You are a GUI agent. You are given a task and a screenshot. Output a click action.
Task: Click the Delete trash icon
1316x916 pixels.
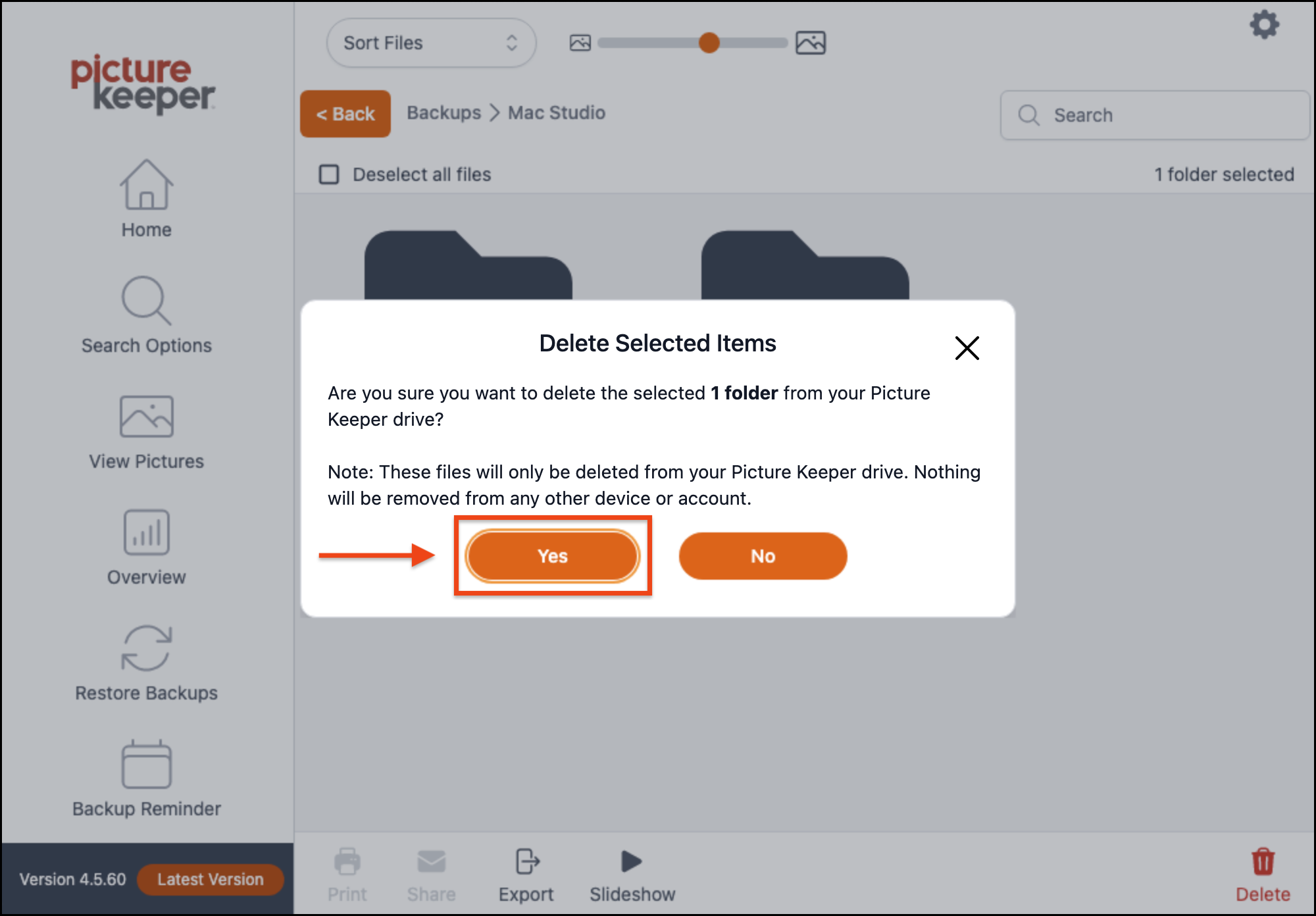pyautogui.click(x=1263, y=862)
